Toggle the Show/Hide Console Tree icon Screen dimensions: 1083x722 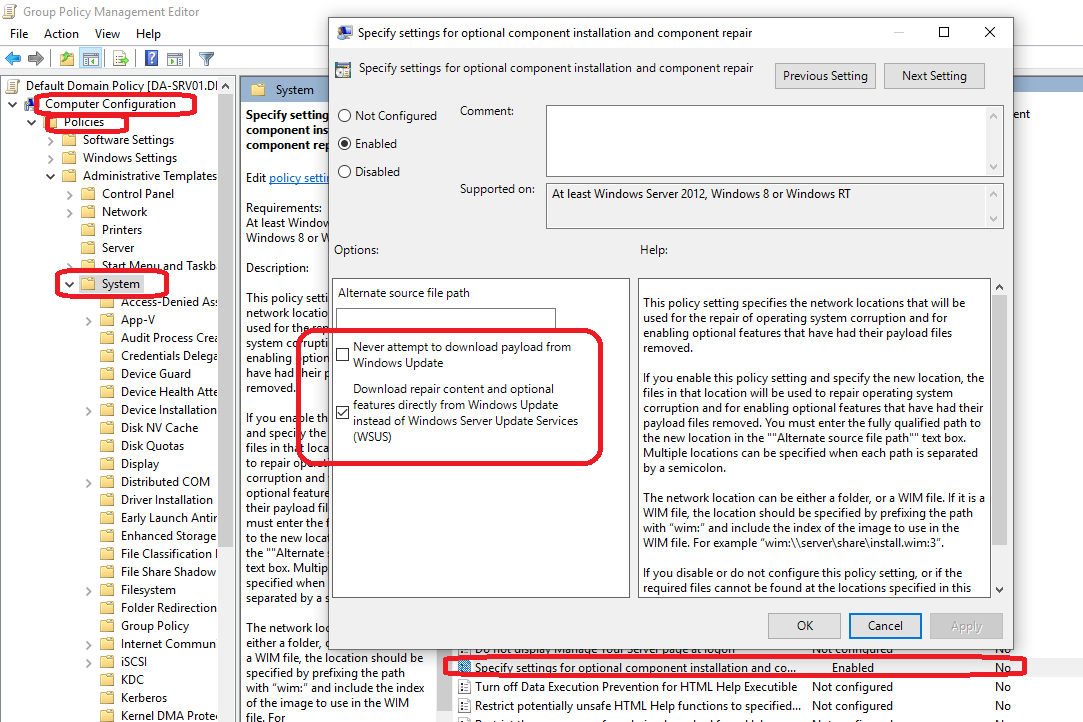(x=90, y=59)
